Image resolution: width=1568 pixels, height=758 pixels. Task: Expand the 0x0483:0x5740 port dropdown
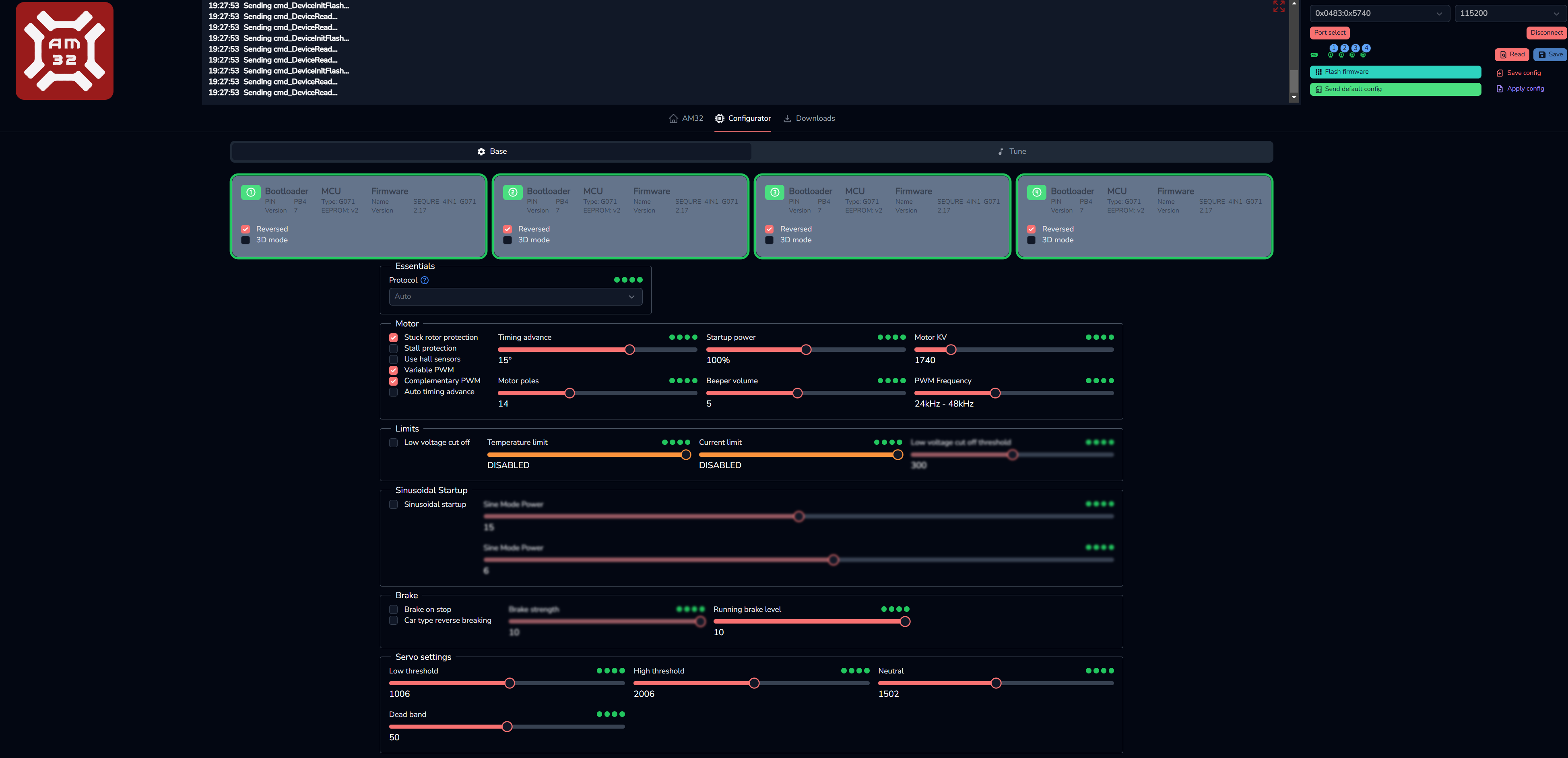(x=1378, y=13)
